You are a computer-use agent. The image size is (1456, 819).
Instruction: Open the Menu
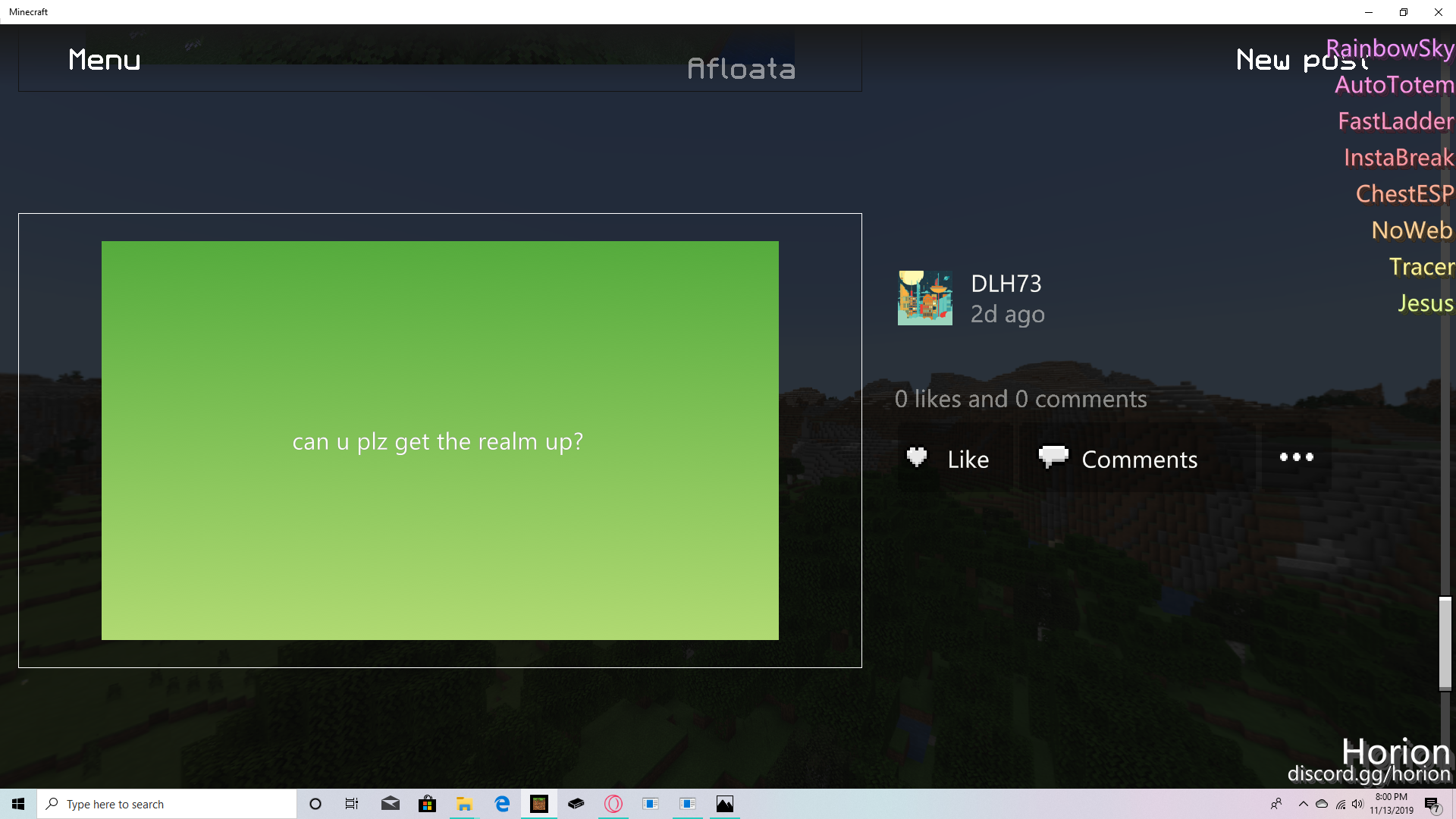[105, 60]
